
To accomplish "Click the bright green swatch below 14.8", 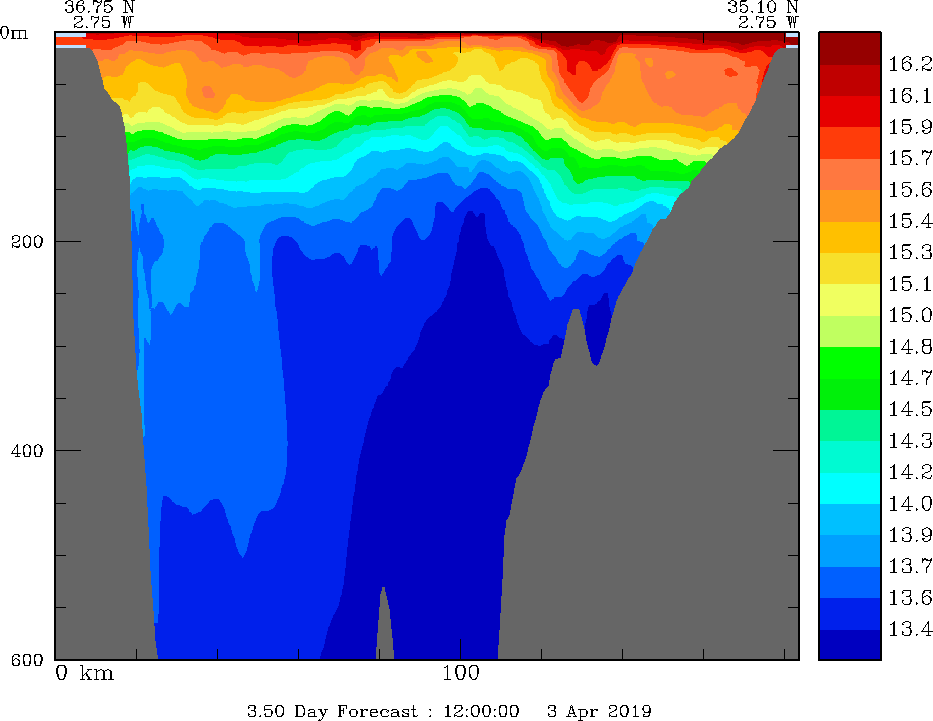I will [848, 362].
